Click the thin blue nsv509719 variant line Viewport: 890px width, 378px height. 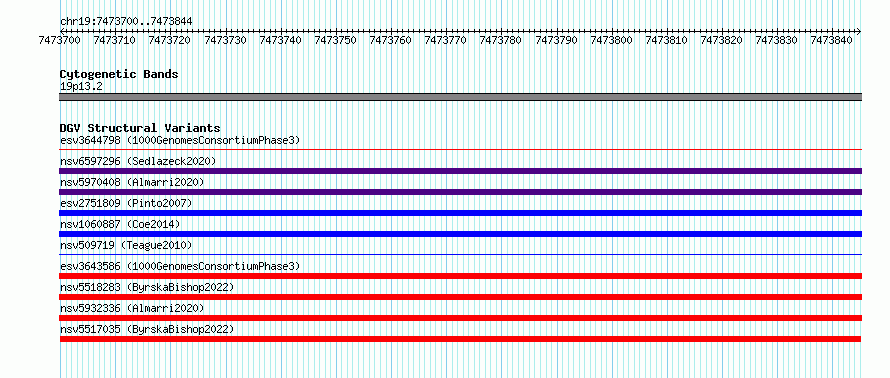[460, 254]
